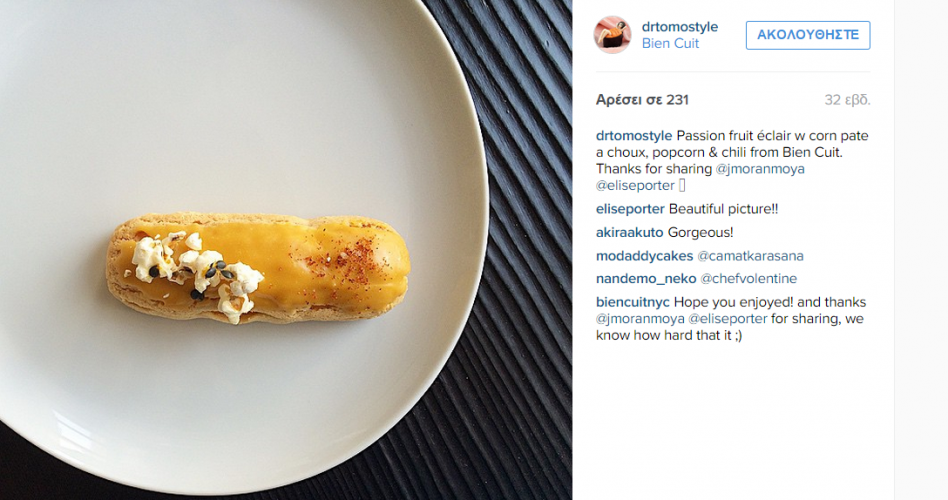Viewport: 948px width, 500px height.
Task: Open drtomostyle username in the caption
Action: tap(634, 135)
